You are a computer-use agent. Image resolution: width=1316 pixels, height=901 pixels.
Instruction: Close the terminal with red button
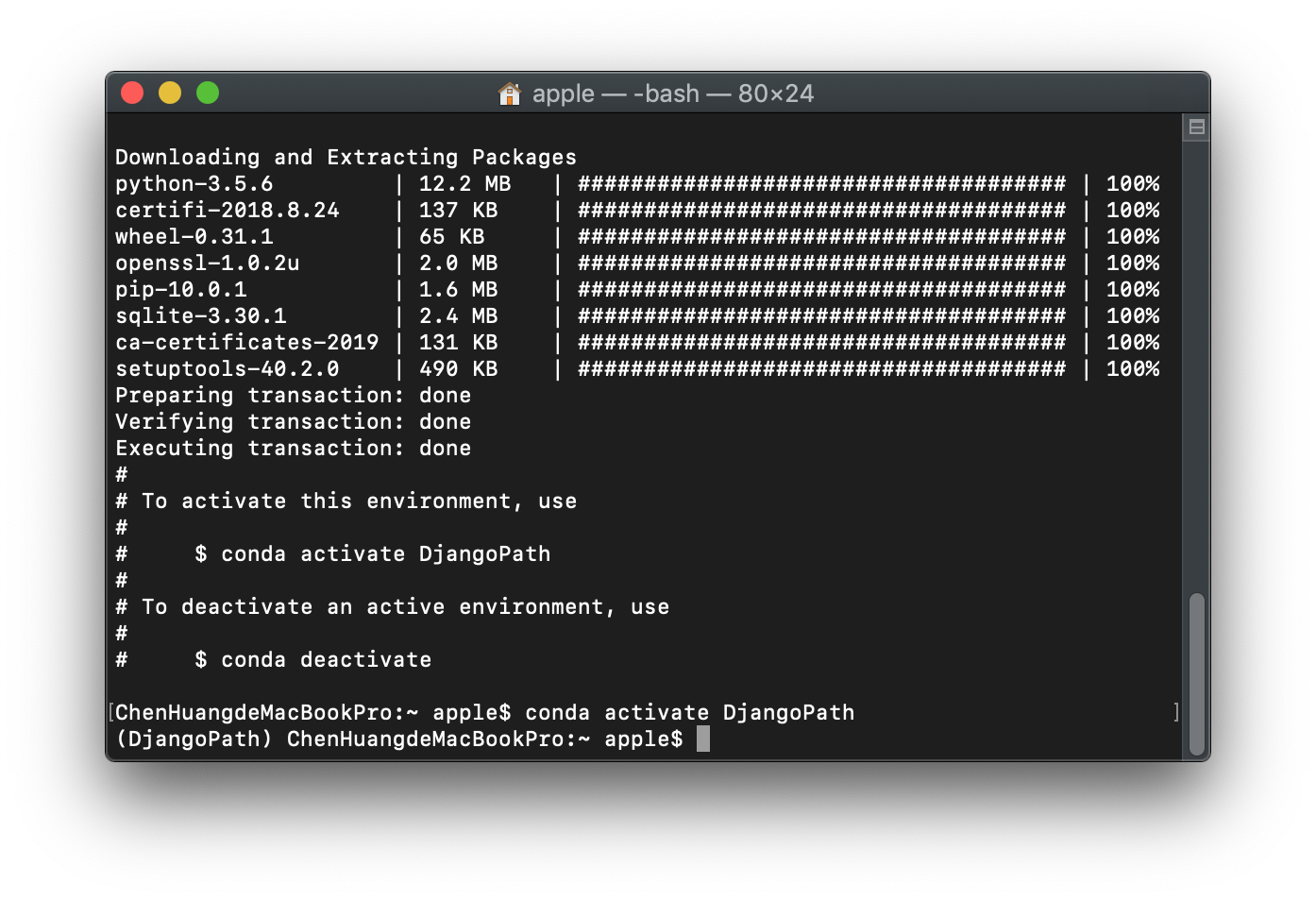pos(132,93)
